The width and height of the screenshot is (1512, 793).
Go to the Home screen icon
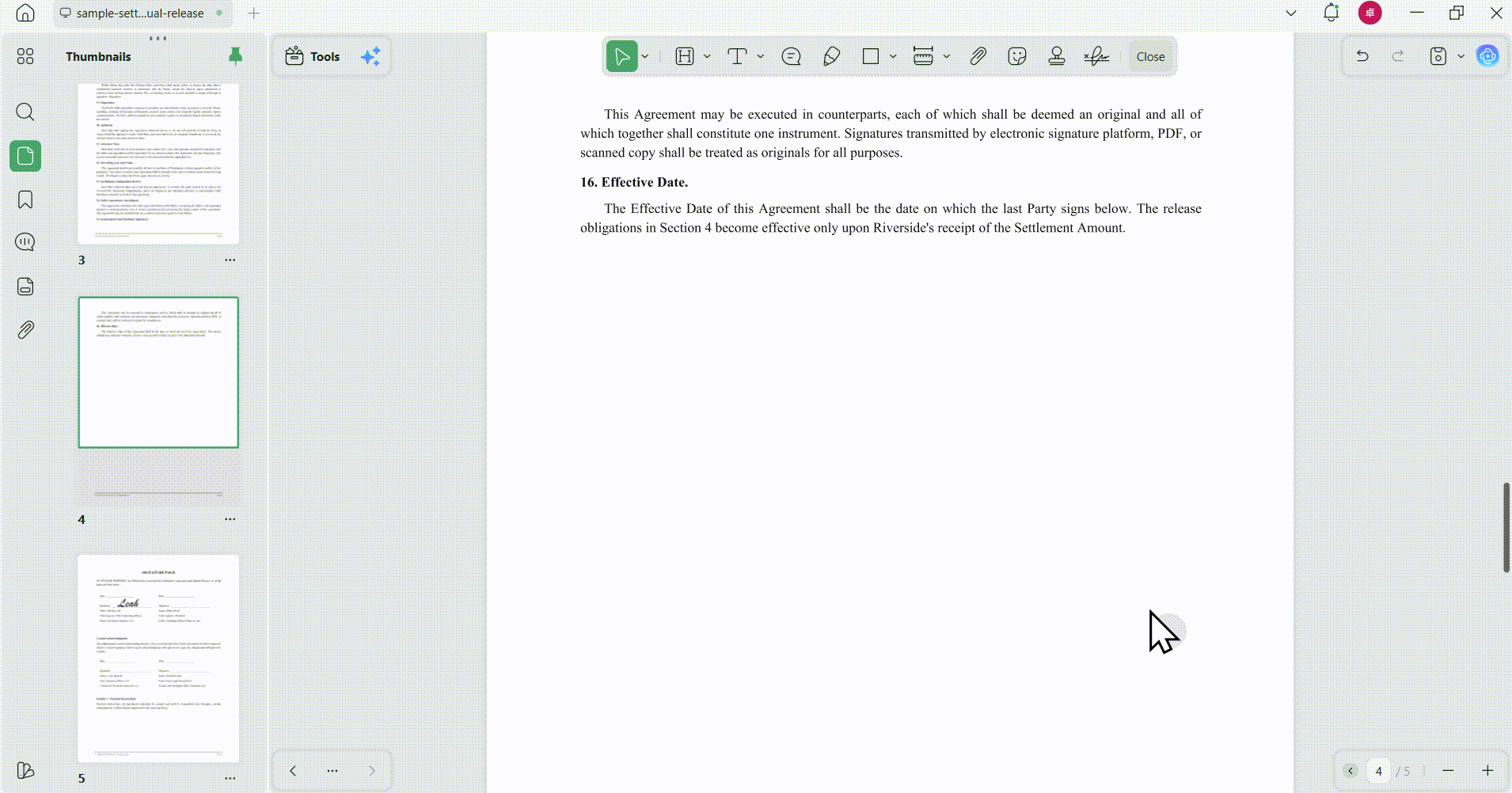[x=25, y=13]
